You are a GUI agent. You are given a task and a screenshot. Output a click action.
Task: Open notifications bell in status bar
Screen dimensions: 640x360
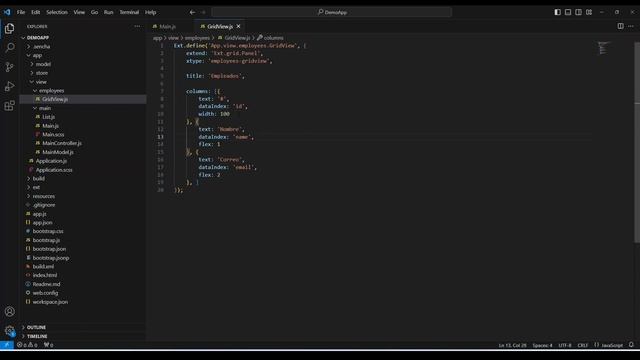click(x=631, y=345)
